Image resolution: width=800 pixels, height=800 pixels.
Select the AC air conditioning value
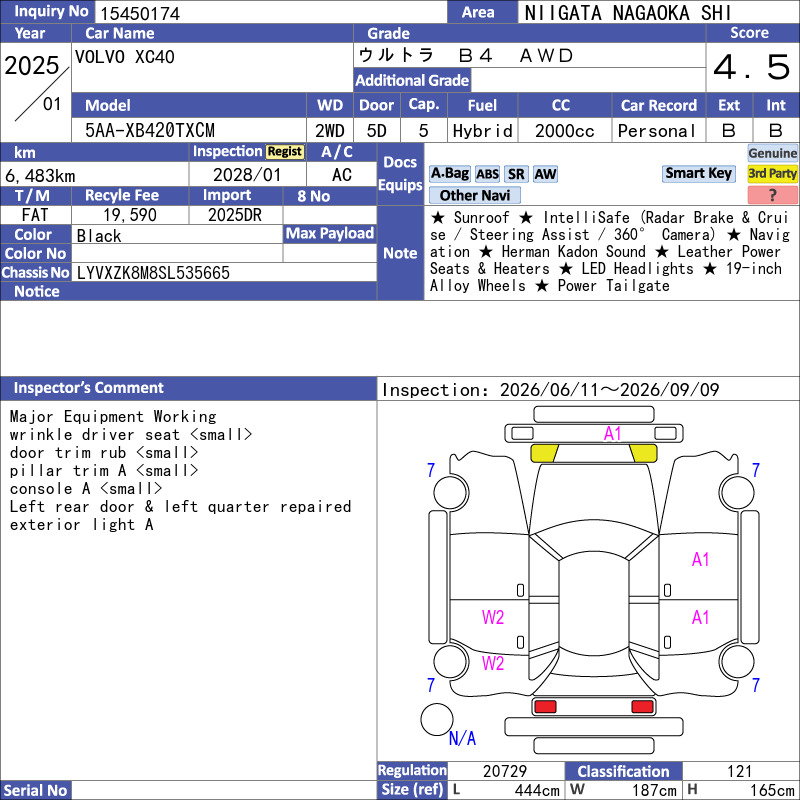(341, 175)
